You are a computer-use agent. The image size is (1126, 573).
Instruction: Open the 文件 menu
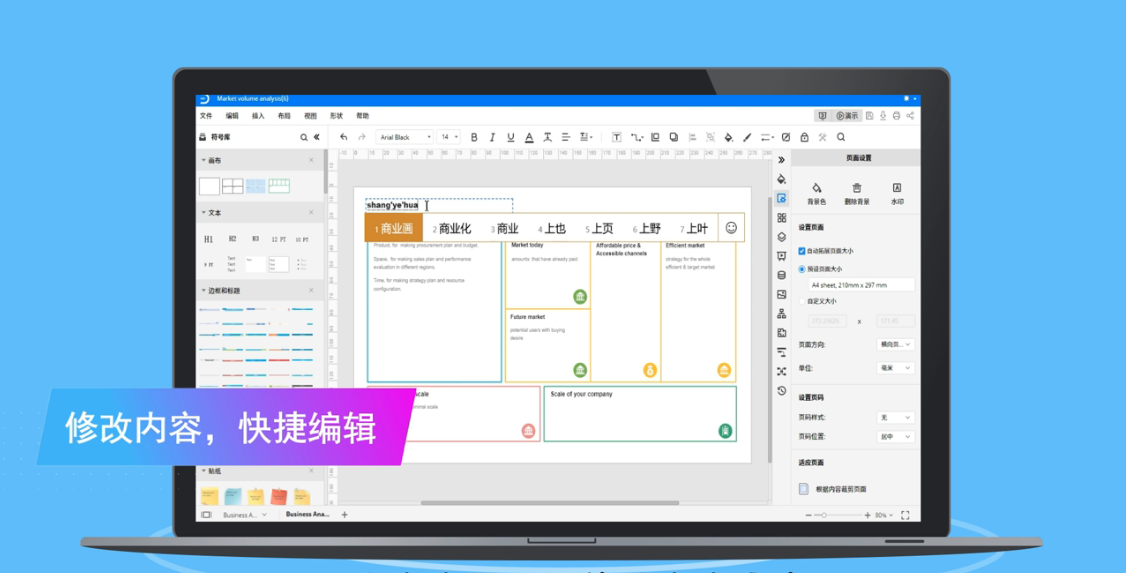(x=206, y=116)
